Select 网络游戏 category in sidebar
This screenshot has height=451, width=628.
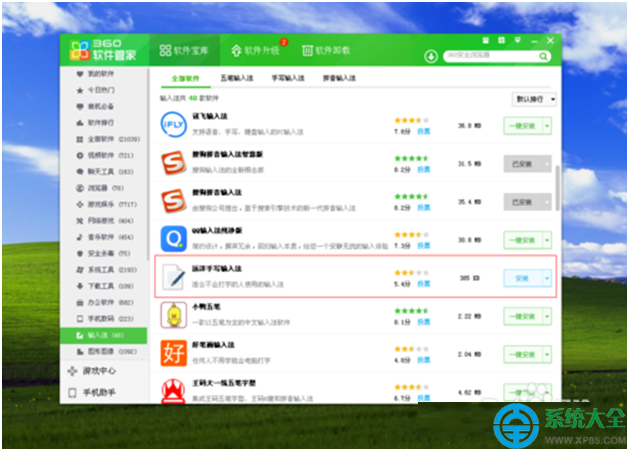click(105, 221)
